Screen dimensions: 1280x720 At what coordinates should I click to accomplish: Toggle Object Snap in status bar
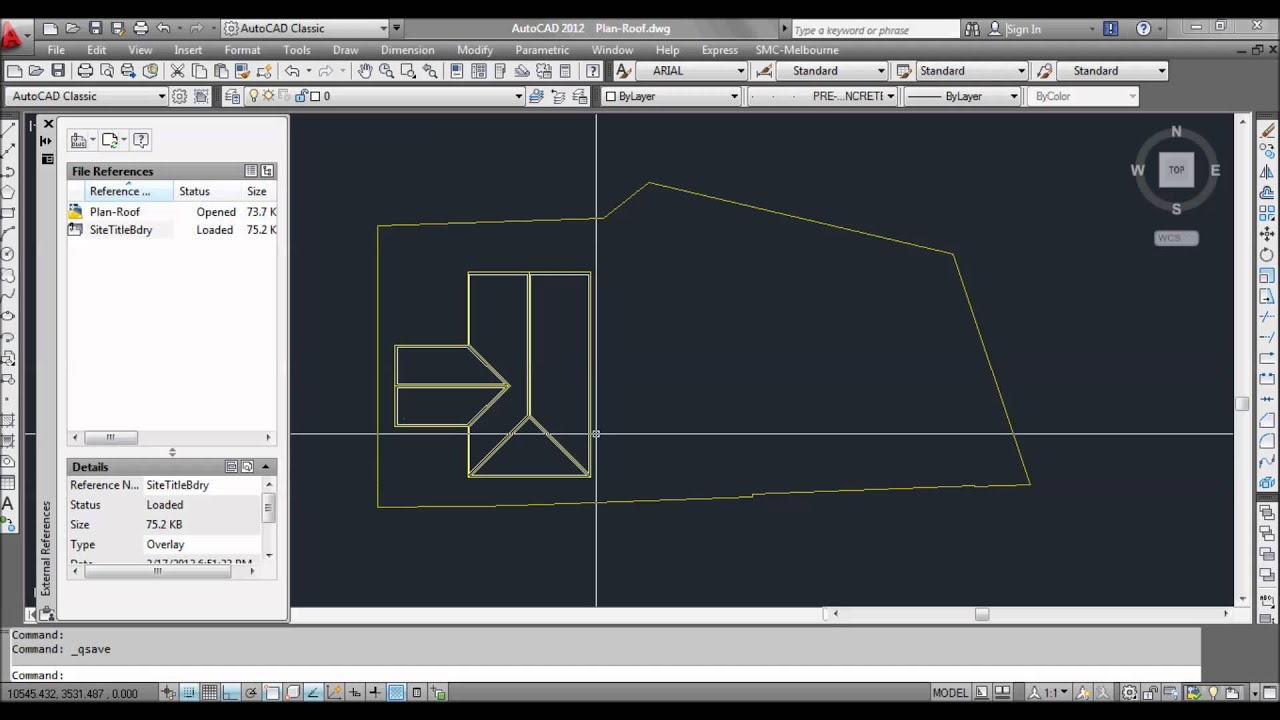(x=272, y=692)
